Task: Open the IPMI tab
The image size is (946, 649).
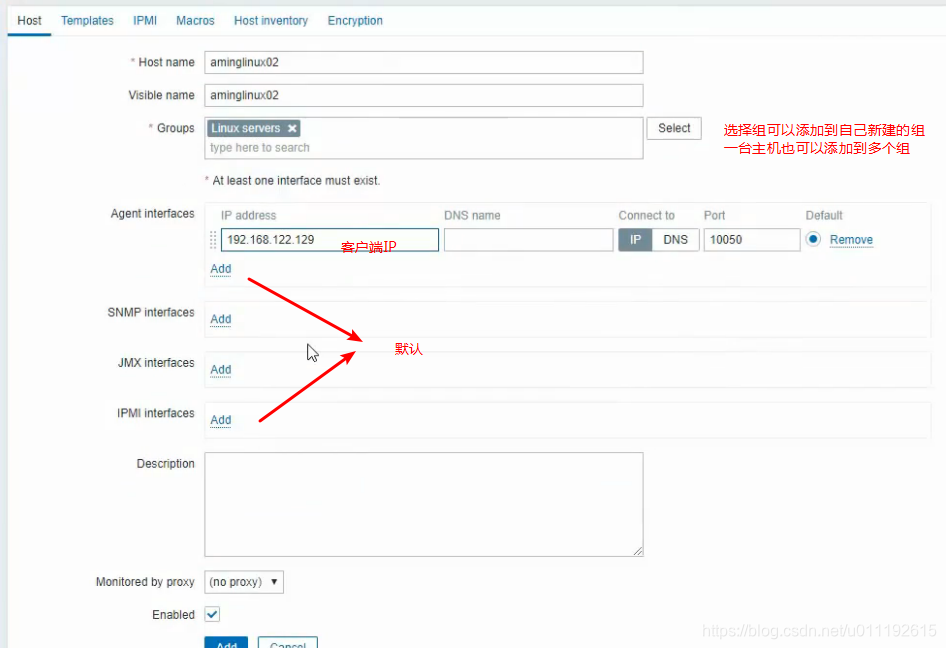Action: [145, 21]
